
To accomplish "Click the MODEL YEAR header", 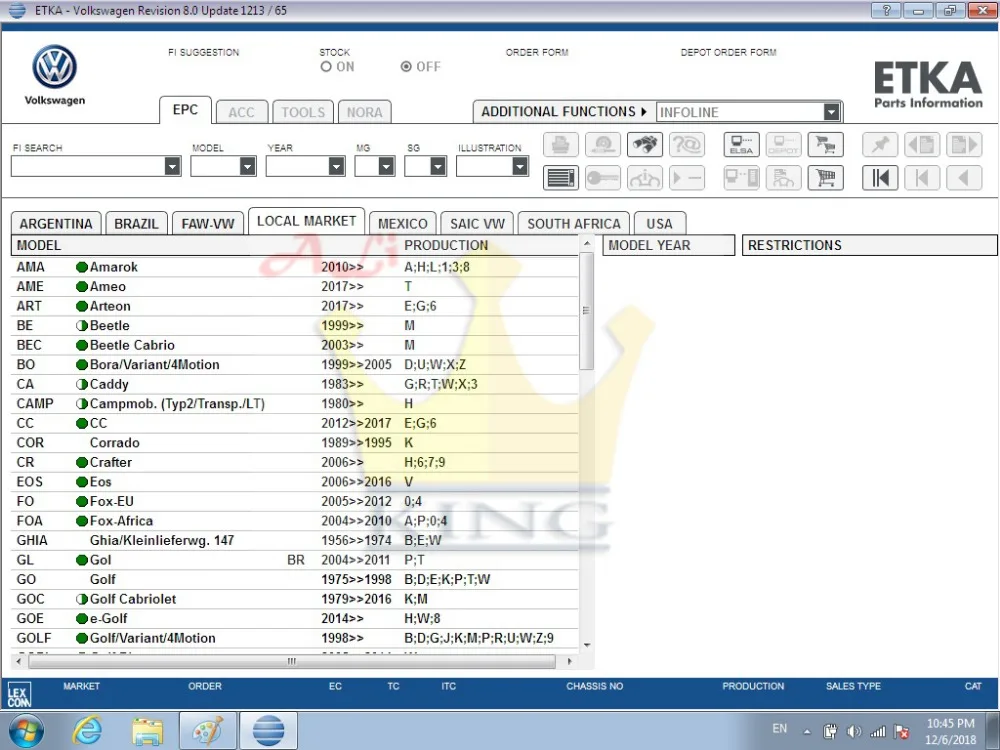I will coord(668,246).
